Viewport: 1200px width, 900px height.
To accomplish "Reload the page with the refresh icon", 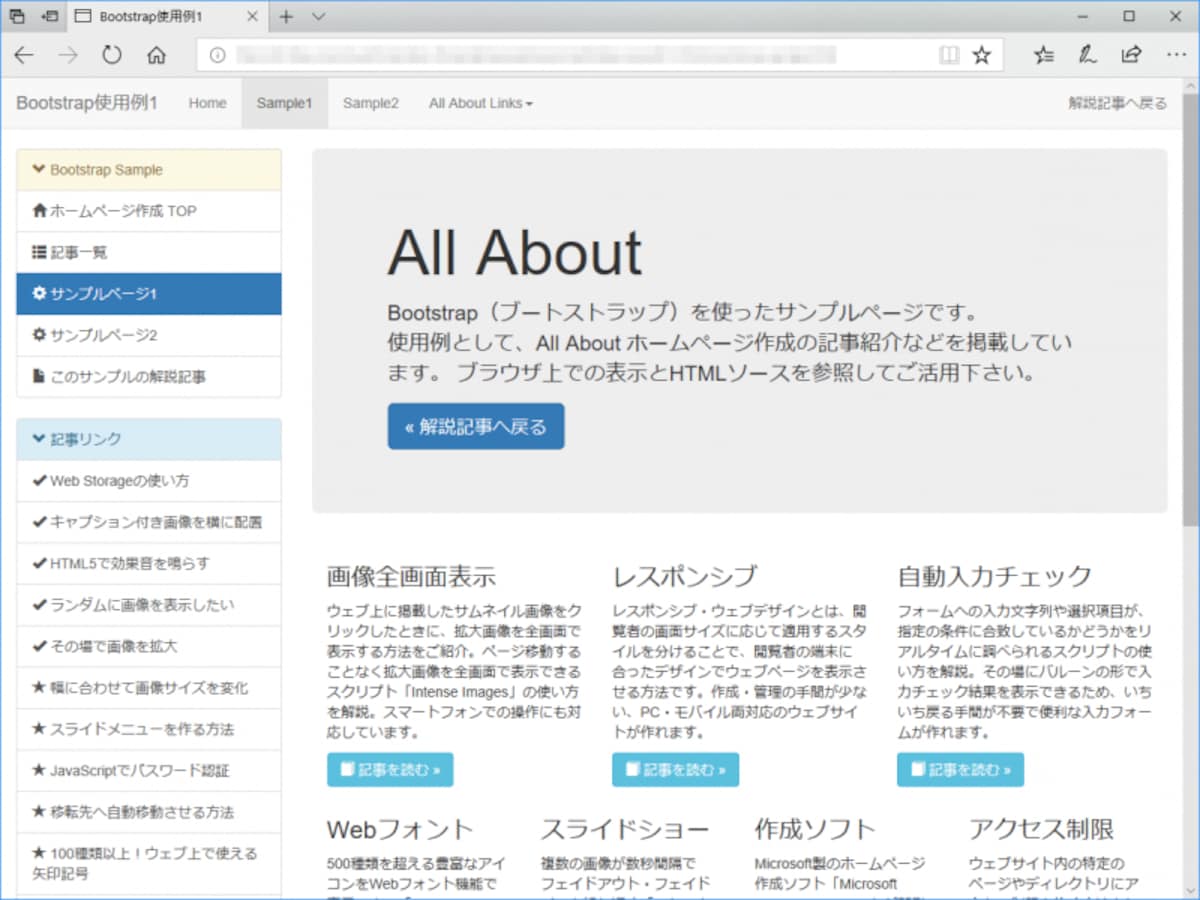I will pos(112,55).
